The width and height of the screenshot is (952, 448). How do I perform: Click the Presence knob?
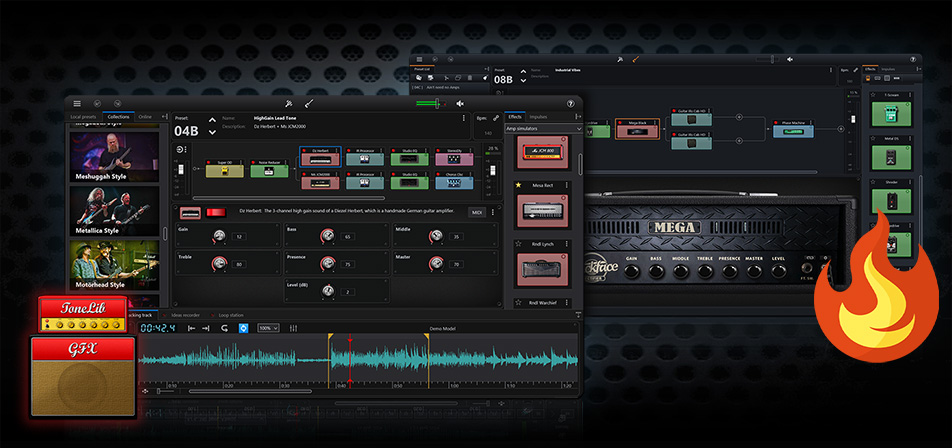328,263
